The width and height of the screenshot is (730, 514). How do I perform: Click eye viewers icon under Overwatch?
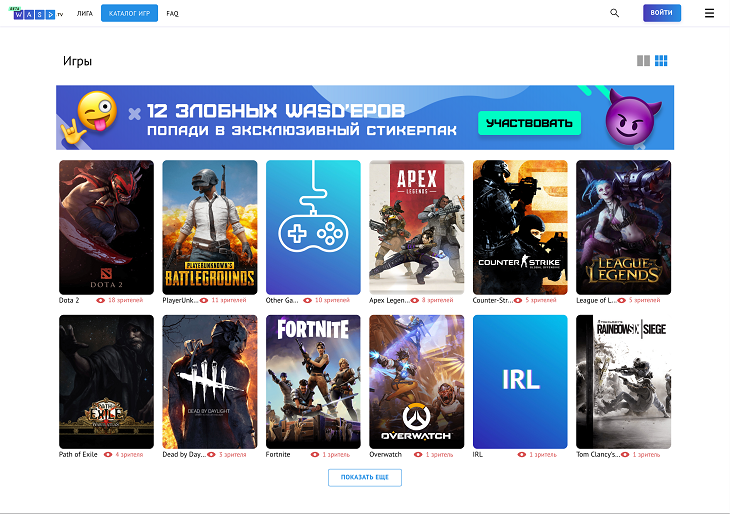tap(418, 454)
